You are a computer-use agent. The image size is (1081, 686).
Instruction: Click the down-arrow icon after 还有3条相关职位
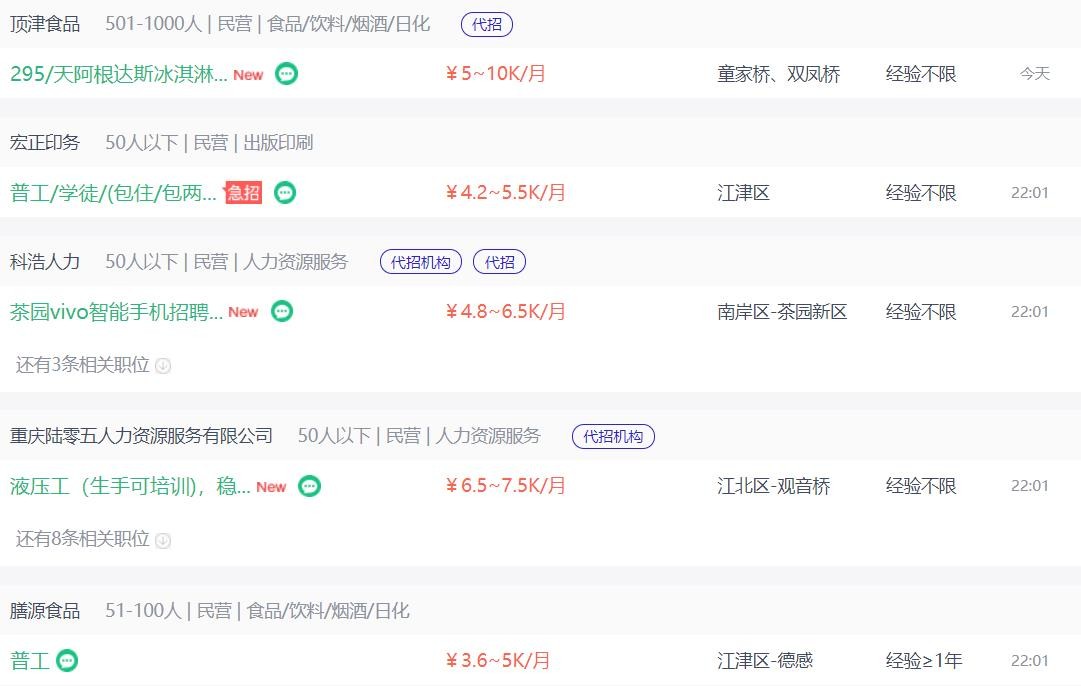pos(163,365)
